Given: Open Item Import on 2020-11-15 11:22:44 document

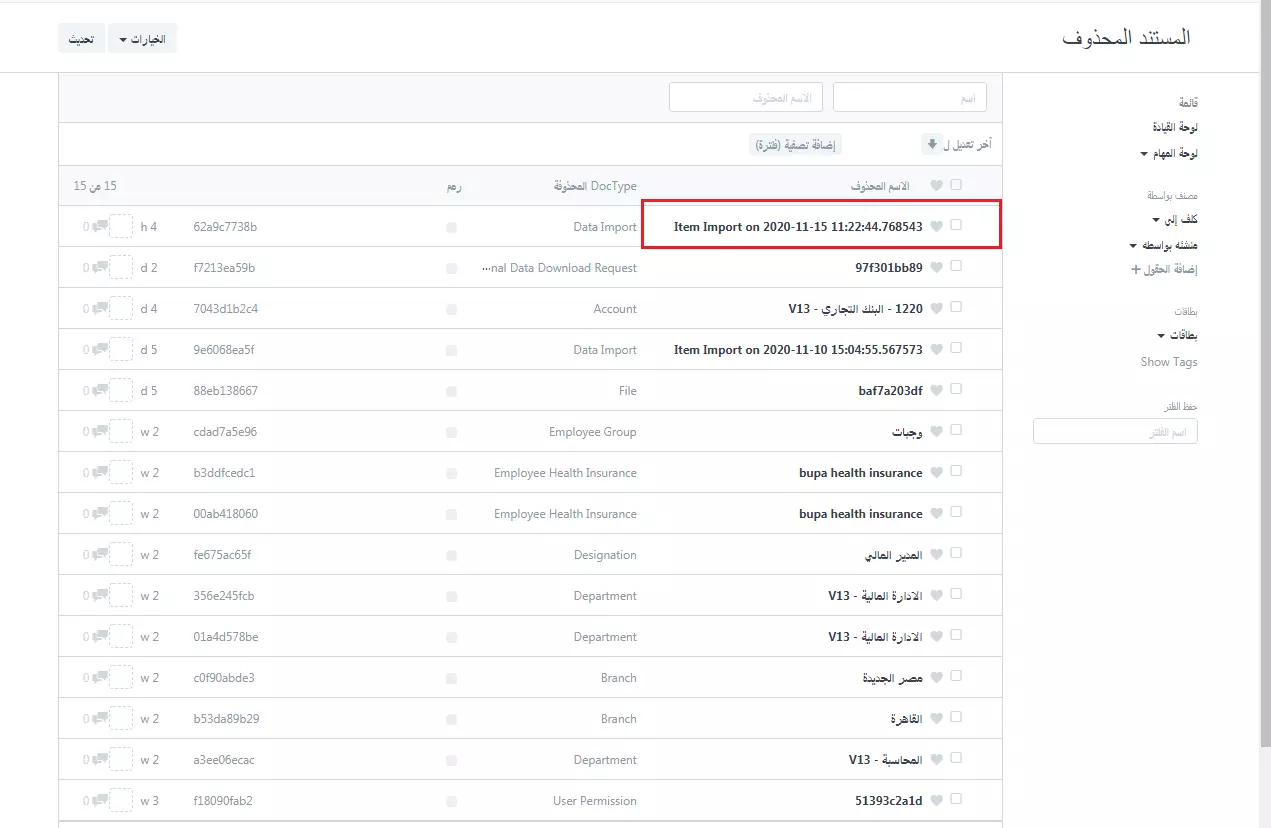Looking at the screenshot, I should (798, 227).
